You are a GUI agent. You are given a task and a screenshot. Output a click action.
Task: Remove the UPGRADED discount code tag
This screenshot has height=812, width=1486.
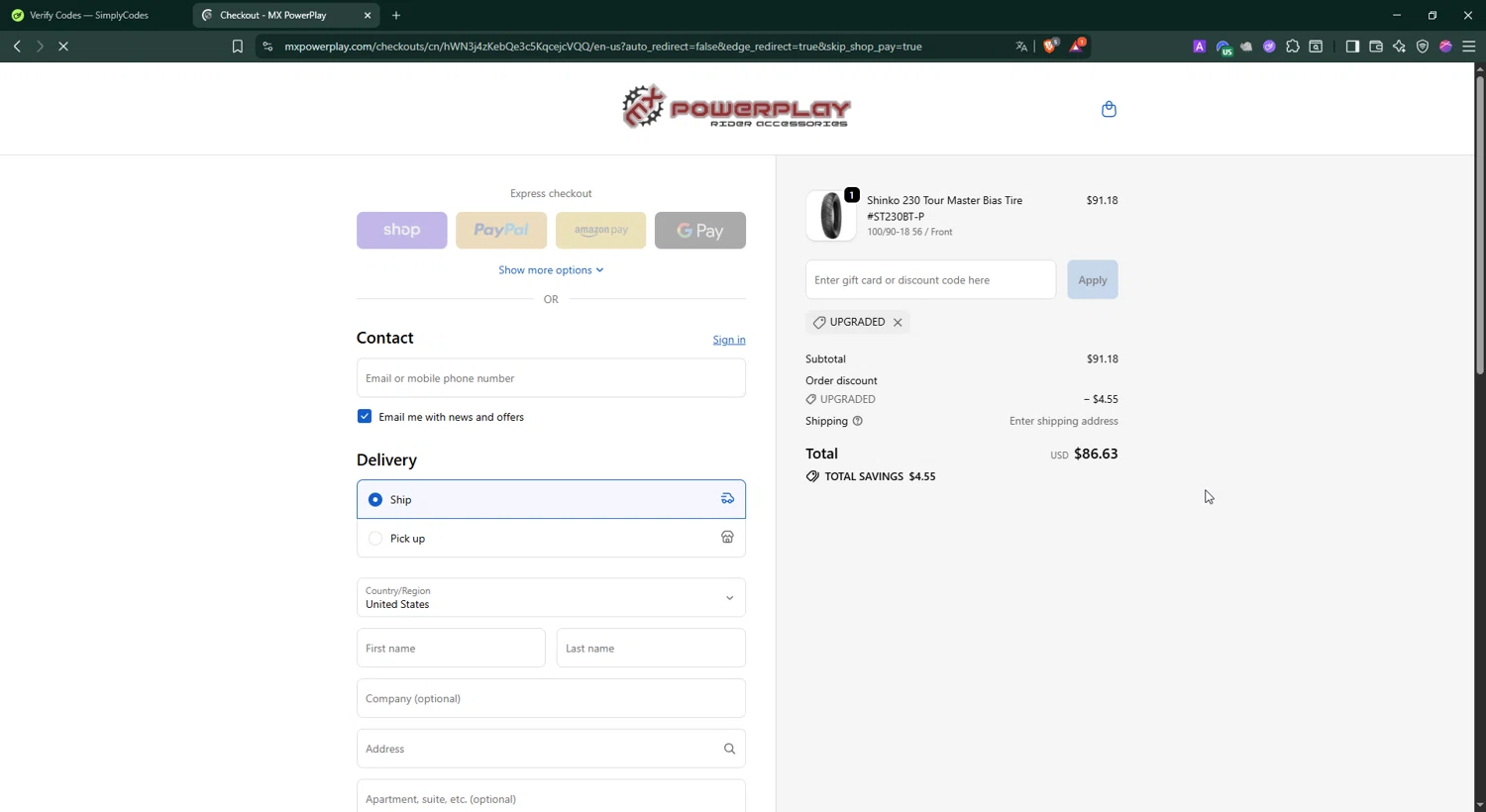(898, 323)
